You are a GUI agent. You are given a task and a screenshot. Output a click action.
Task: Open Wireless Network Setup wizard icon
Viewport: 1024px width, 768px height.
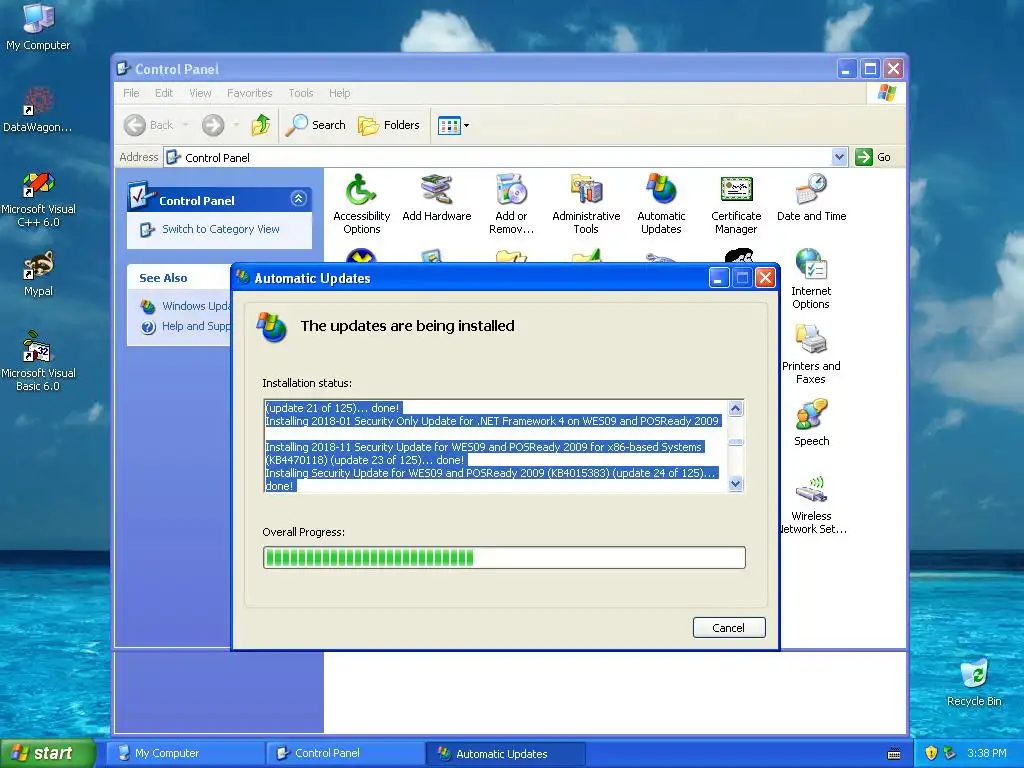click(811, 504)
